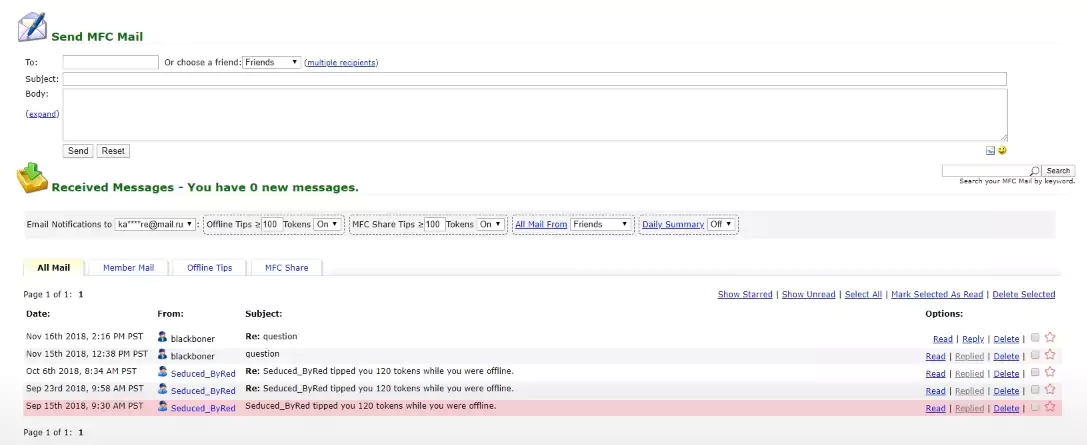This screenshot has height=445, width=1087.
Task: Click Delete Selected link
Action: (x=1024, y=295)
